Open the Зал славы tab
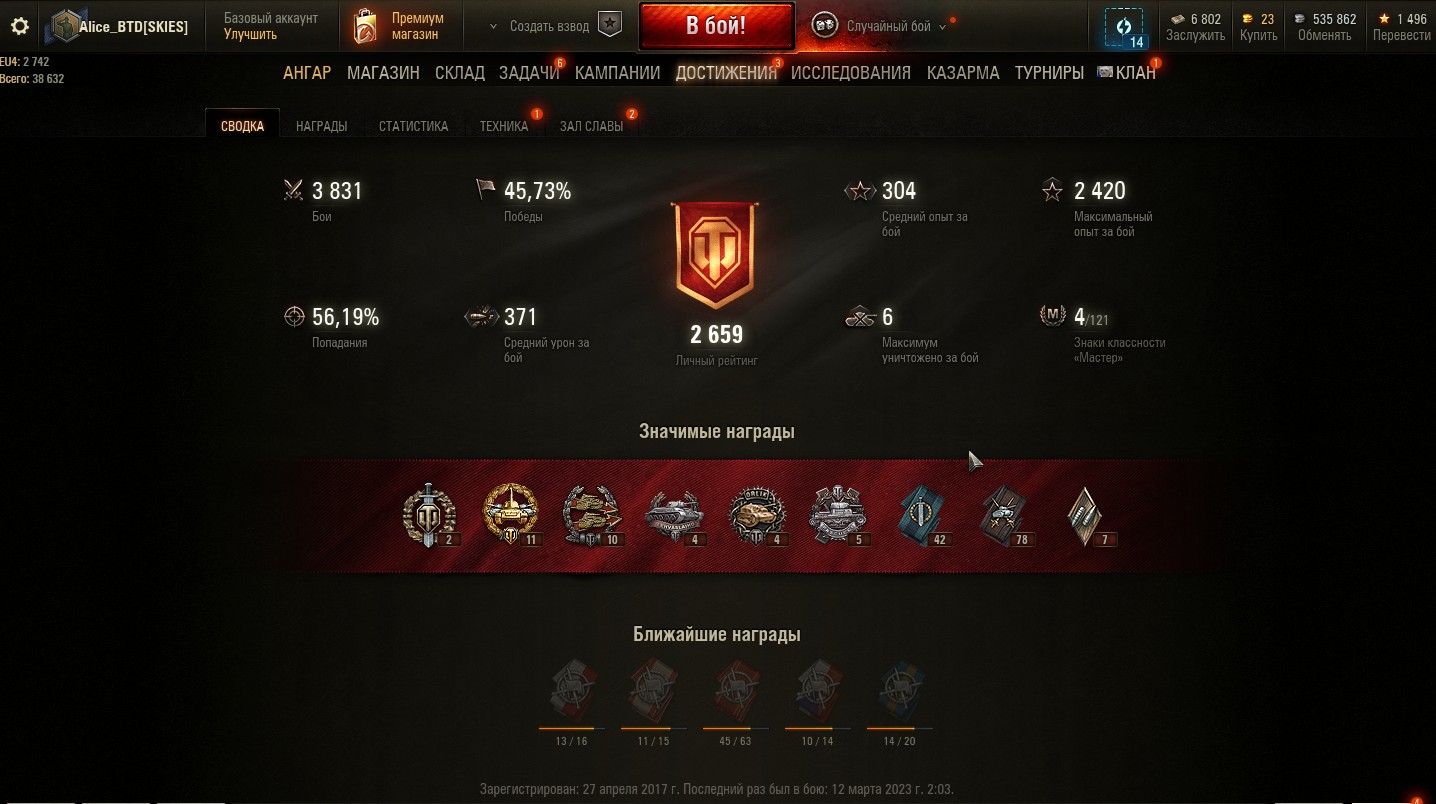The image size is (1436, 804). click(x=591, y=126)
